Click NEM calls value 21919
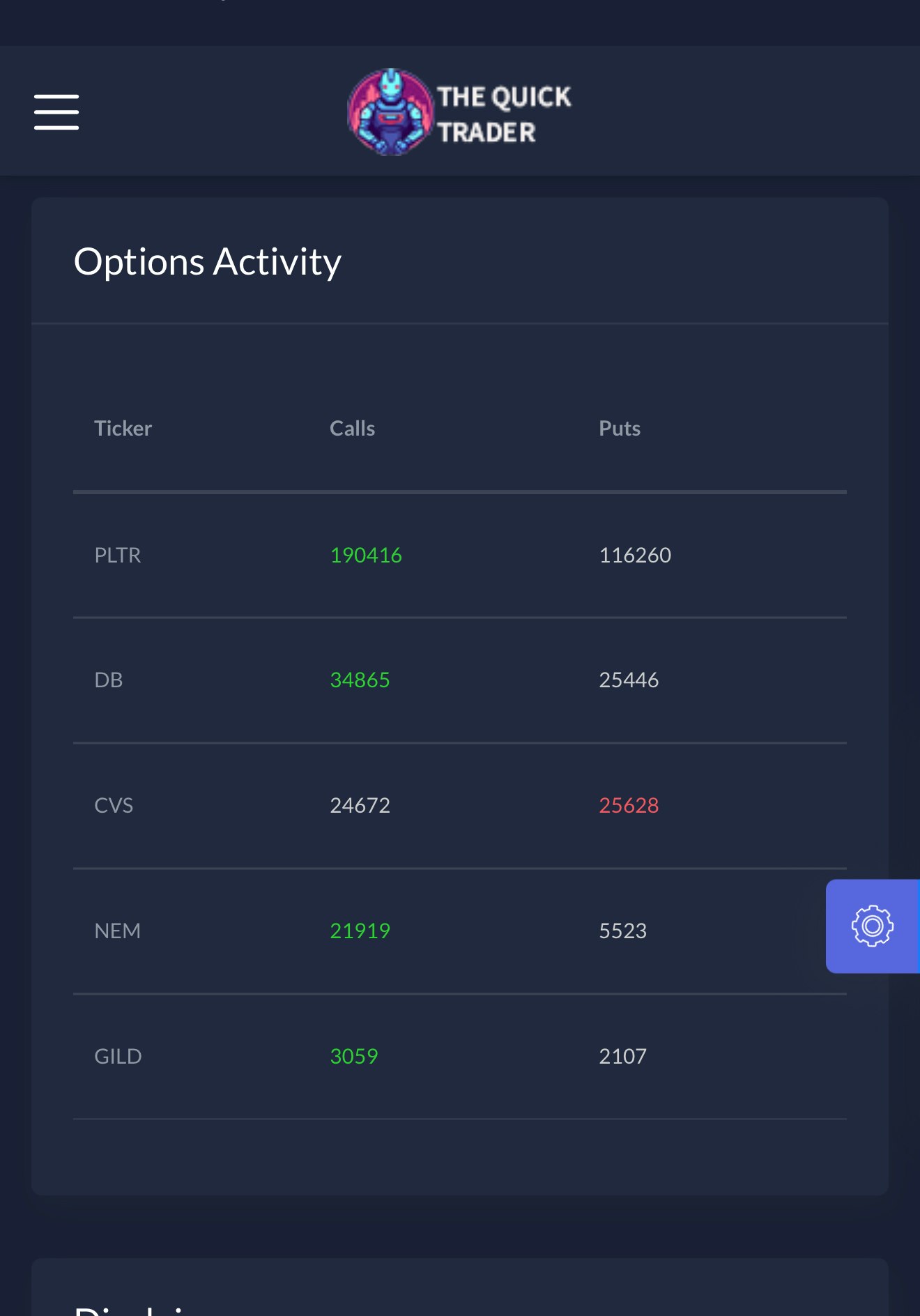 [360, 931]
